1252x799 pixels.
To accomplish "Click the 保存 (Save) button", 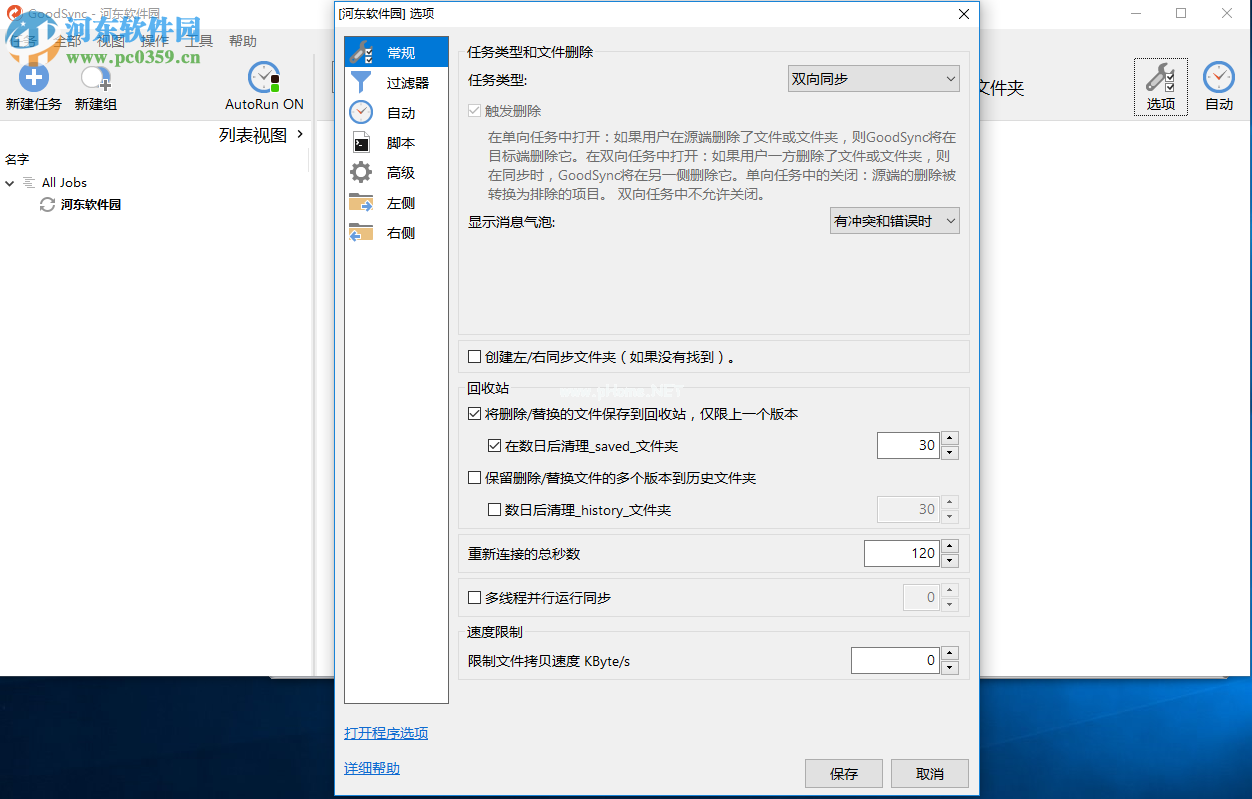I will pyautogui.click(x=843, y=773).
